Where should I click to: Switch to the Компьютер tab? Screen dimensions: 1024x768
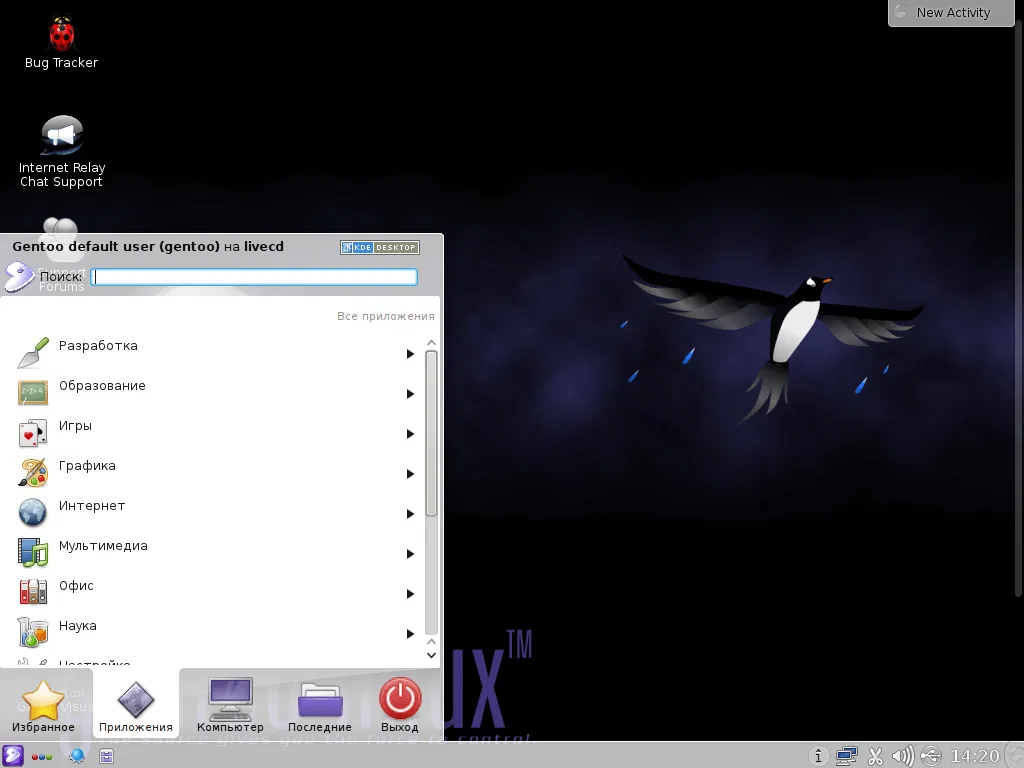click(230, 705)
